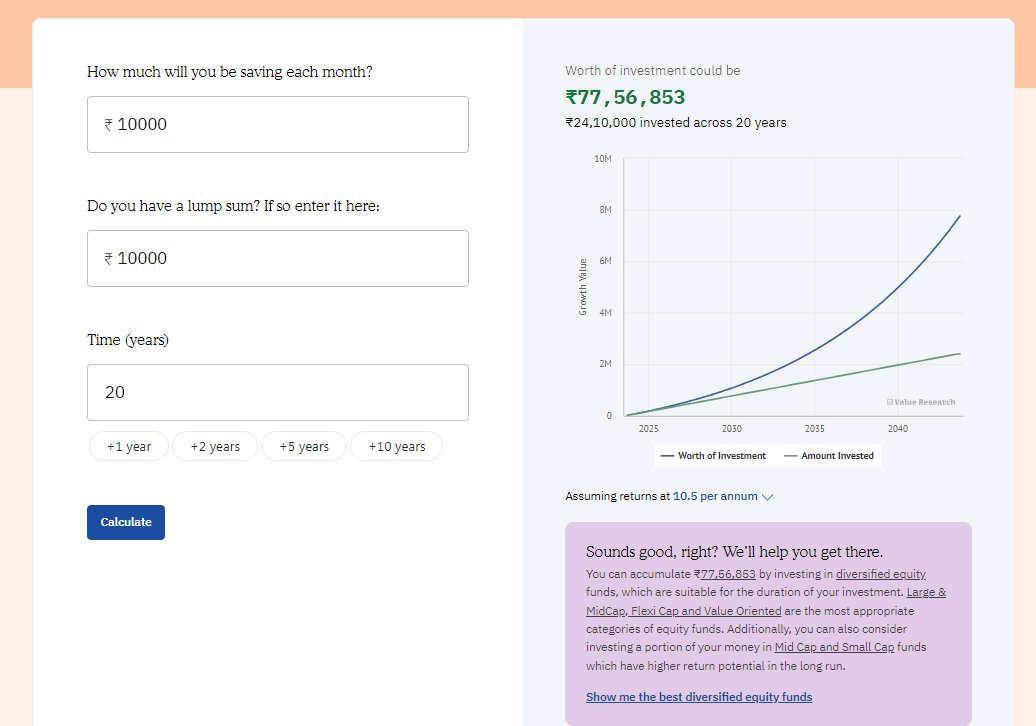Show me the best diversified equity funds
Viewport: 1036px width, 726px height.
[699, 697]
